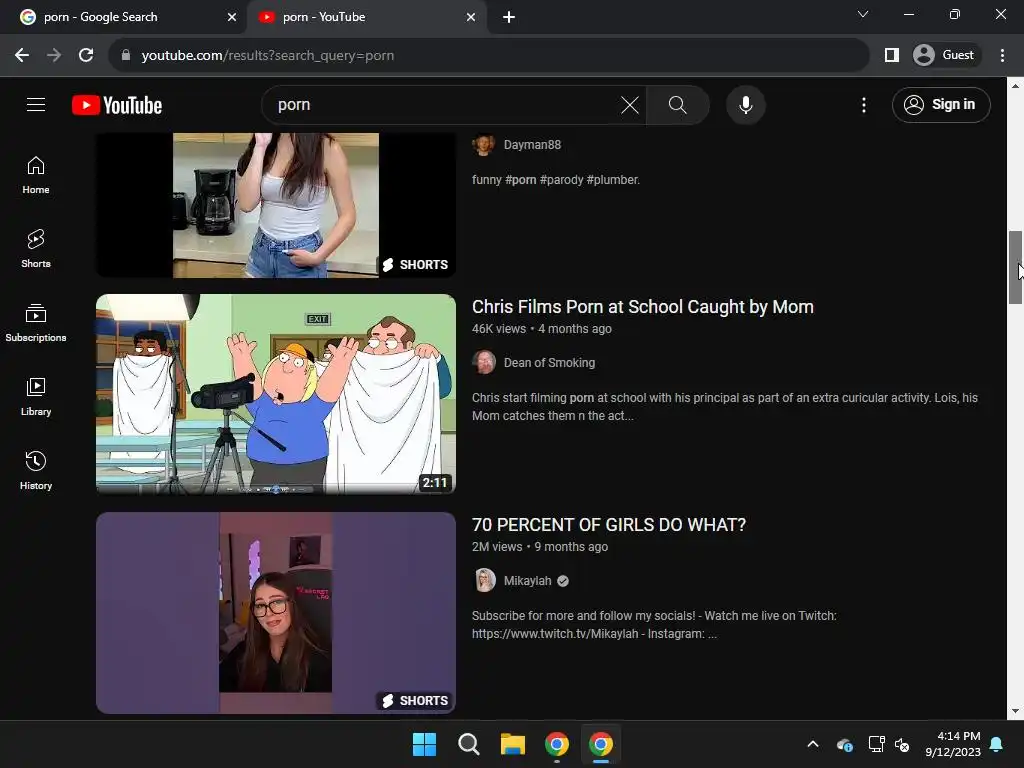Click the YouTube logo

(x=117, y=105)
